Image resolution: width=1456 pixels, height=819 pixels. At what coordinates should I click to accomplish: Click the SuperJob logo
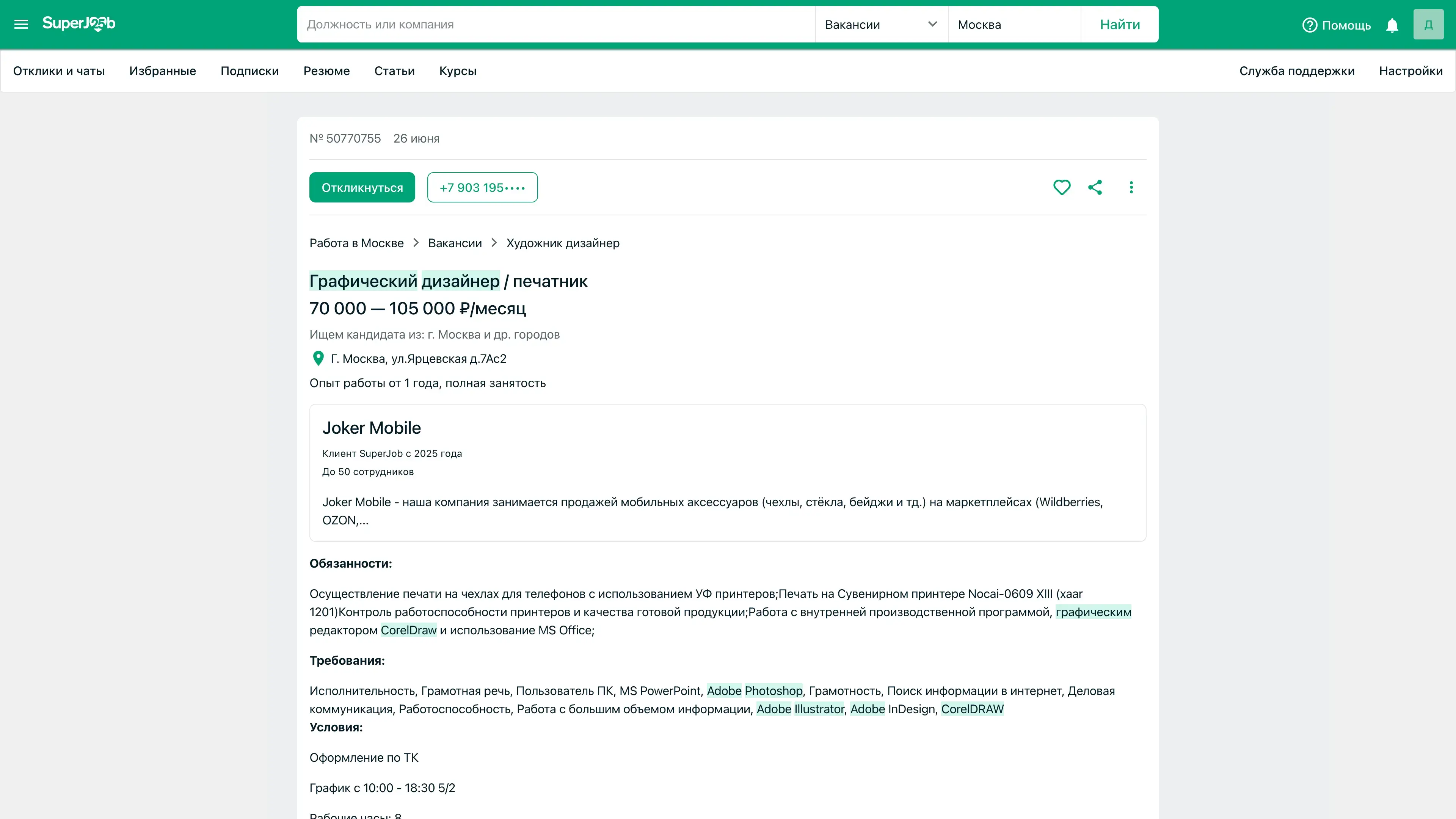(78, 24)
